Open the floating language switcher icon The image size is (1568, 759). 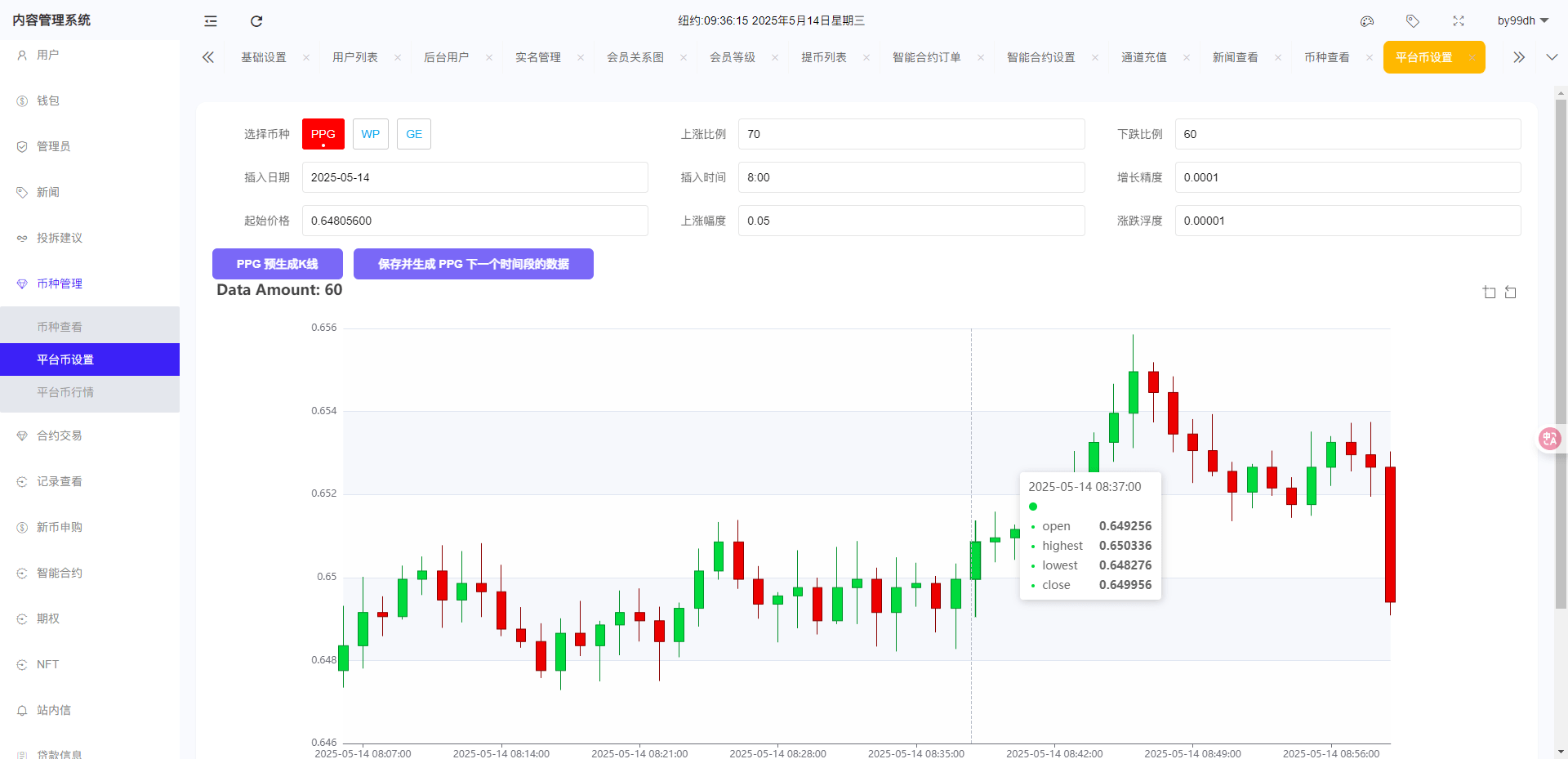(1549, 439)
